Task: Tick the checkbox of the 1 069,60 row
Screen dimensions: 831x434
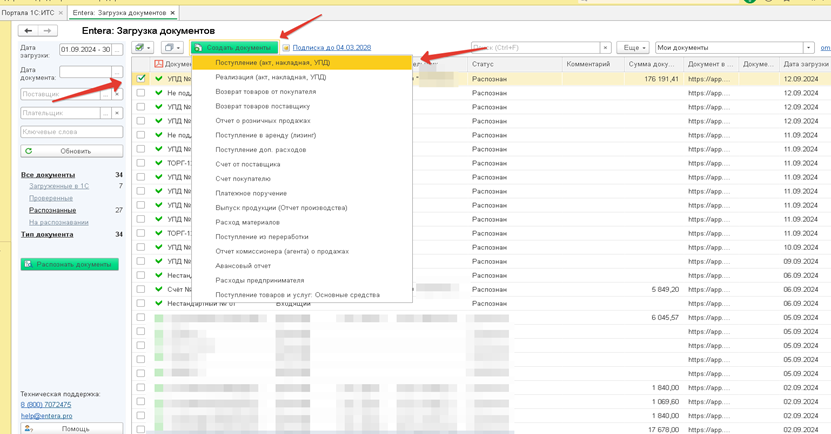Action: pos(140,402)
